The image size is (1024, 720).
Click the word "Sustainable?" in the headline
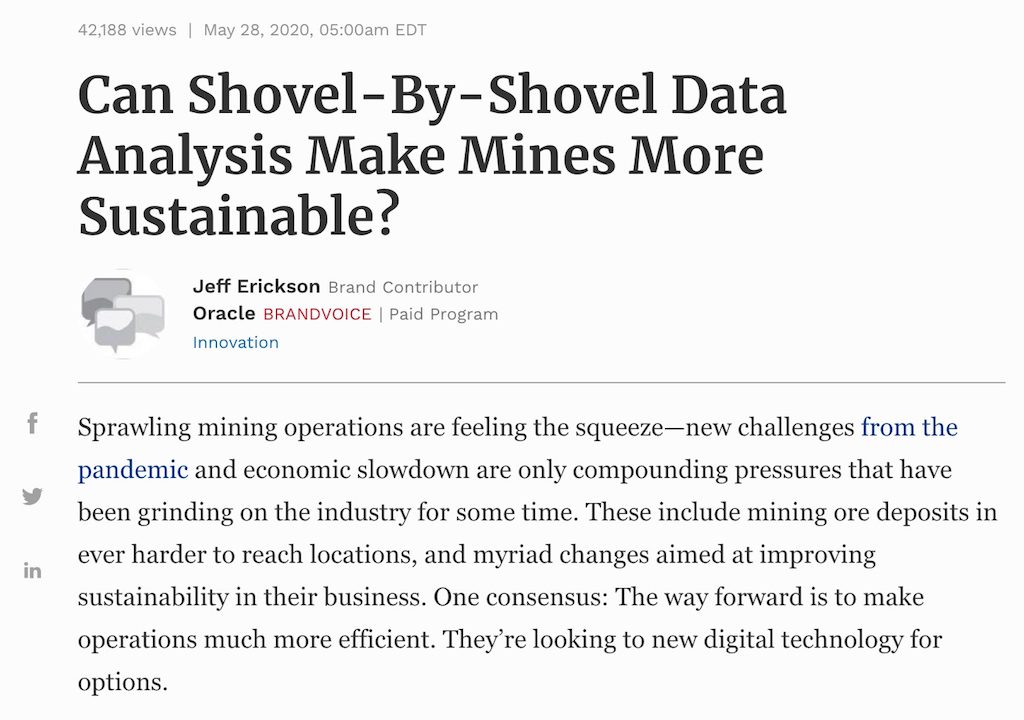238,216
